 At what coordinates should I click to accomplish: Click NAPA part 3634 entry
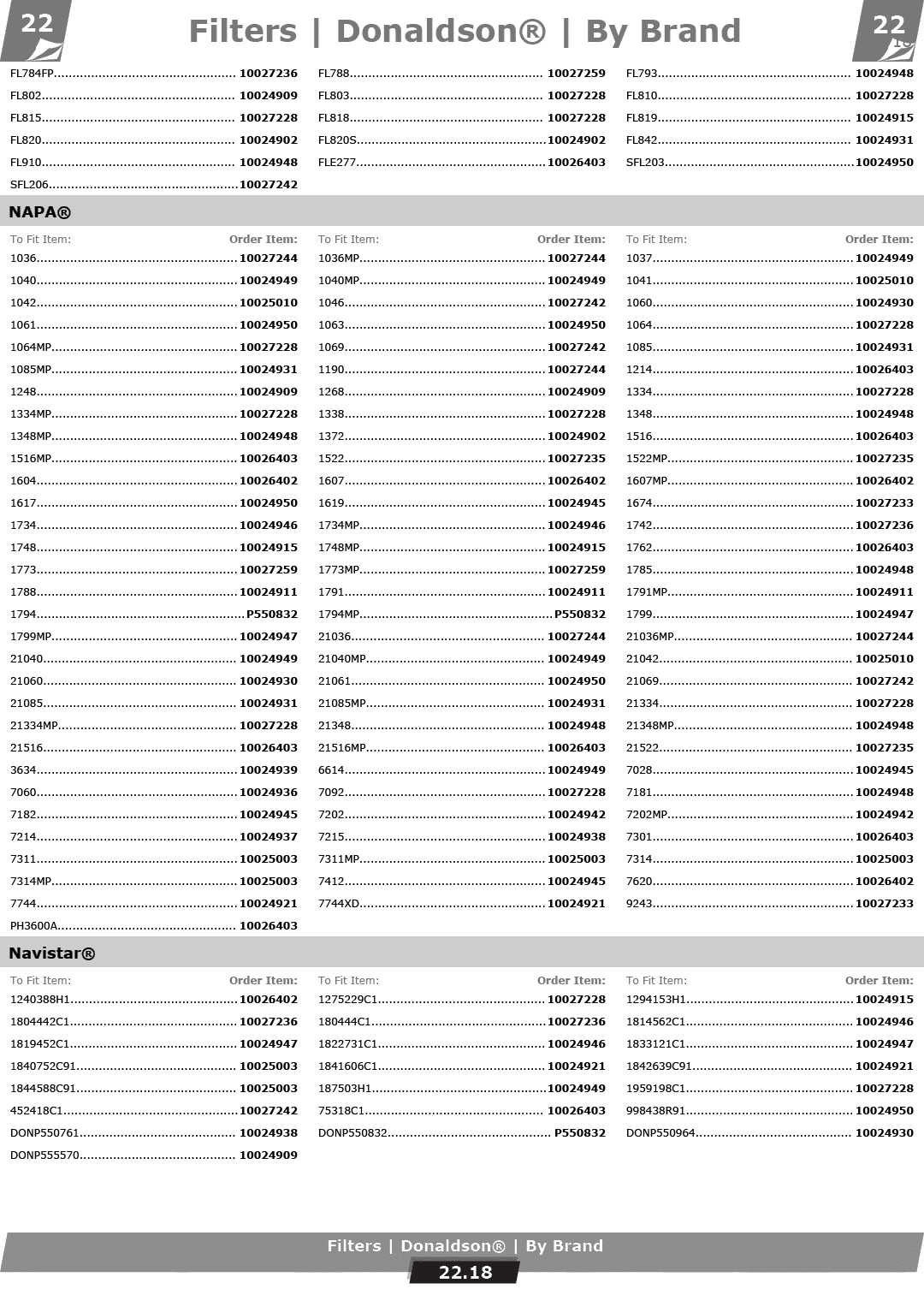pyautogui.click(x=23, y=769)
